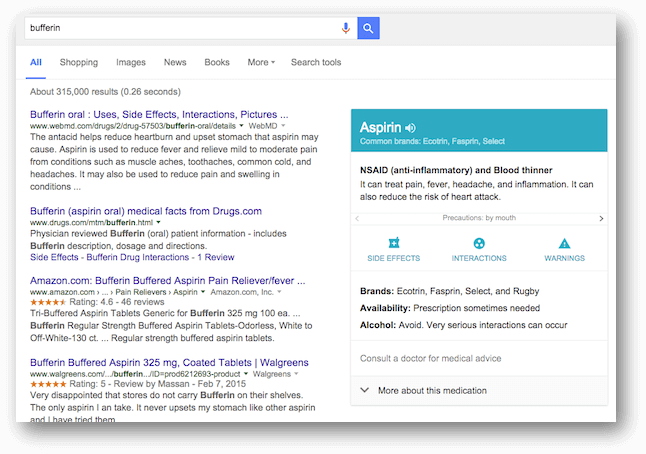Open the Side Effects sitelink under Drugs.com

point(54,257)
